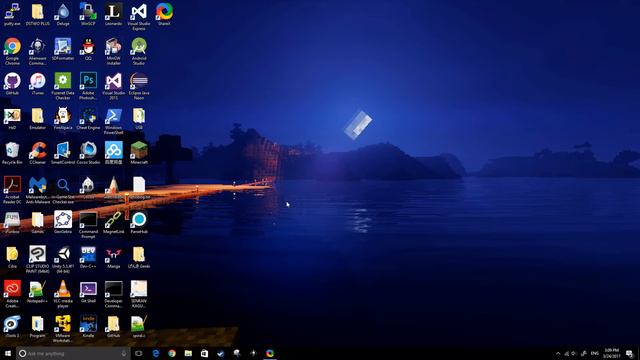Activate the Cortana microphone icon
This screenshot has height=360, width=640.
[124, 353]
